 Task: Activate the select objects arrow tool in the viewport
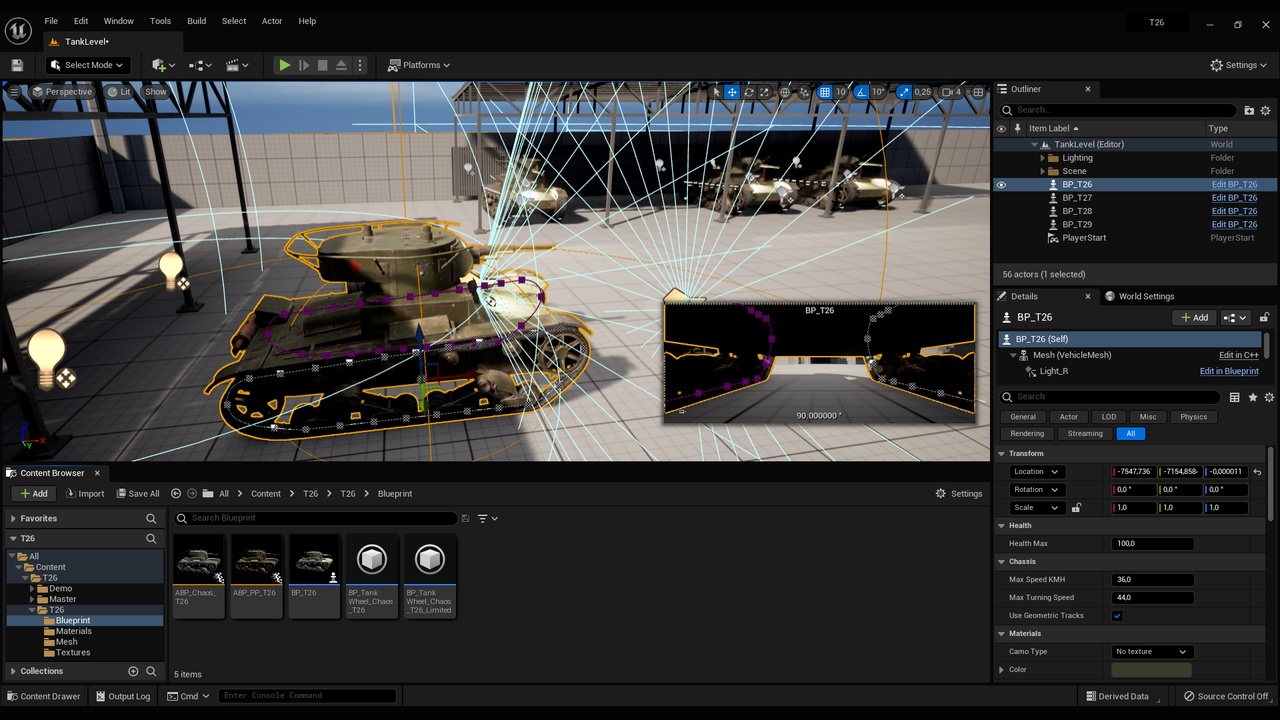(x=715, y=92)
